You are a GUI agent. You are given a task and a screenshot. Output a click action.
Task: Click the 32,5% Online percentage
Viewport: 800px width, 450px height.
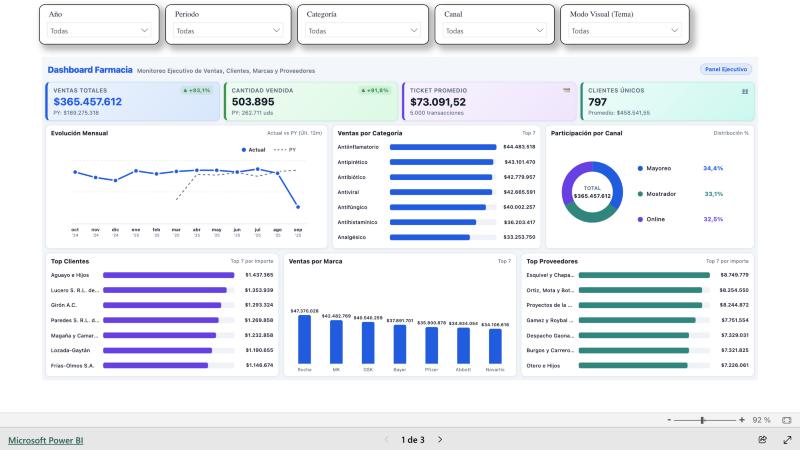(x=713, y=219)
